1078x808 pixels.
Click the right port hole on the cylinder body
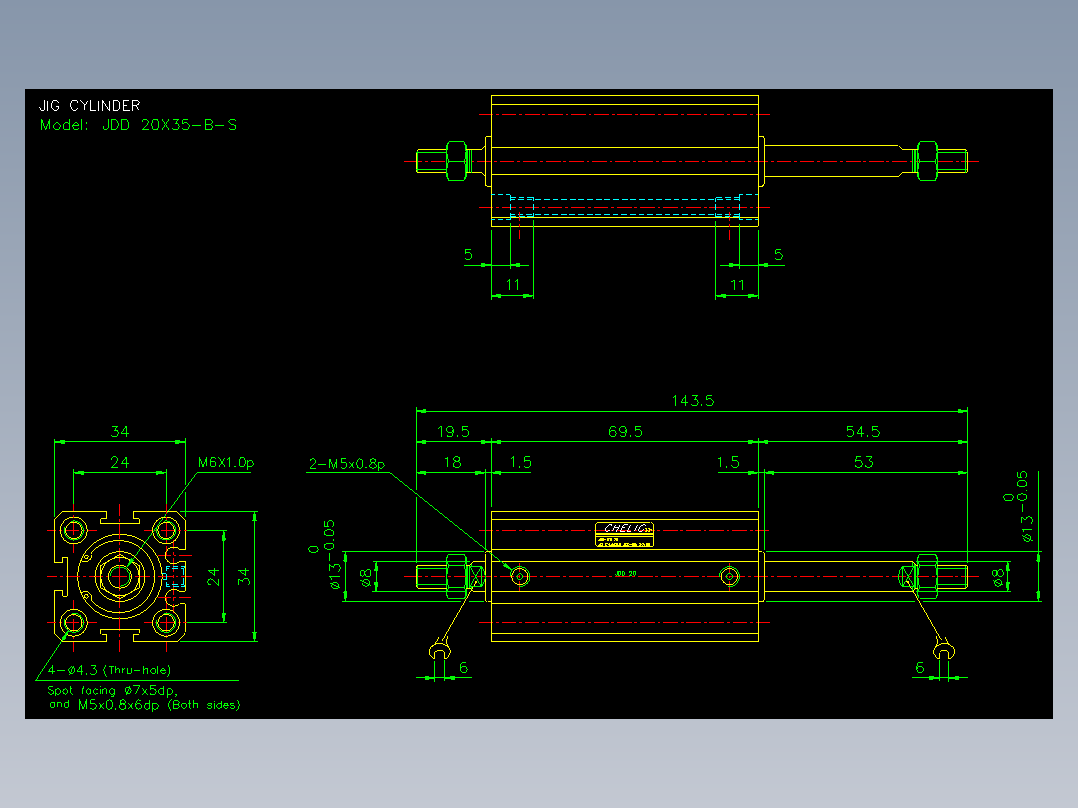pyautogui.click(x=729, y=576)
